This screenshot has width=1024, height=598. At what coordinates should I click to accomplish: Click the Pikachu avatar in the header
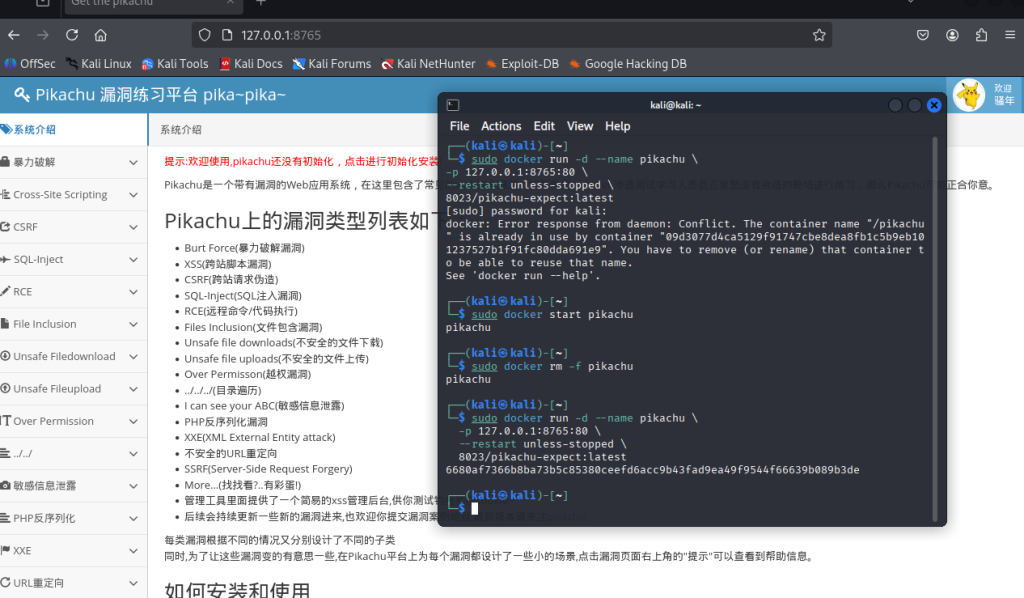(968, 95)
